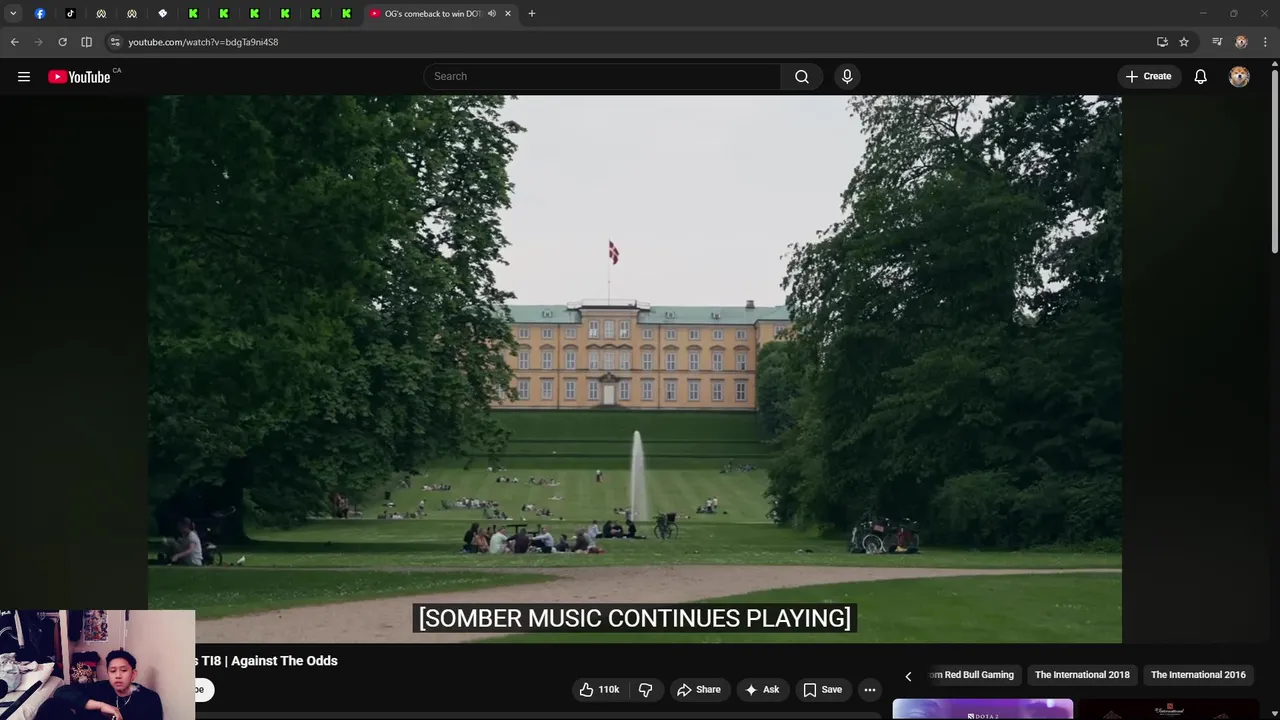
Task: Reload the page with the refresh icon
Action: [62, 42]
